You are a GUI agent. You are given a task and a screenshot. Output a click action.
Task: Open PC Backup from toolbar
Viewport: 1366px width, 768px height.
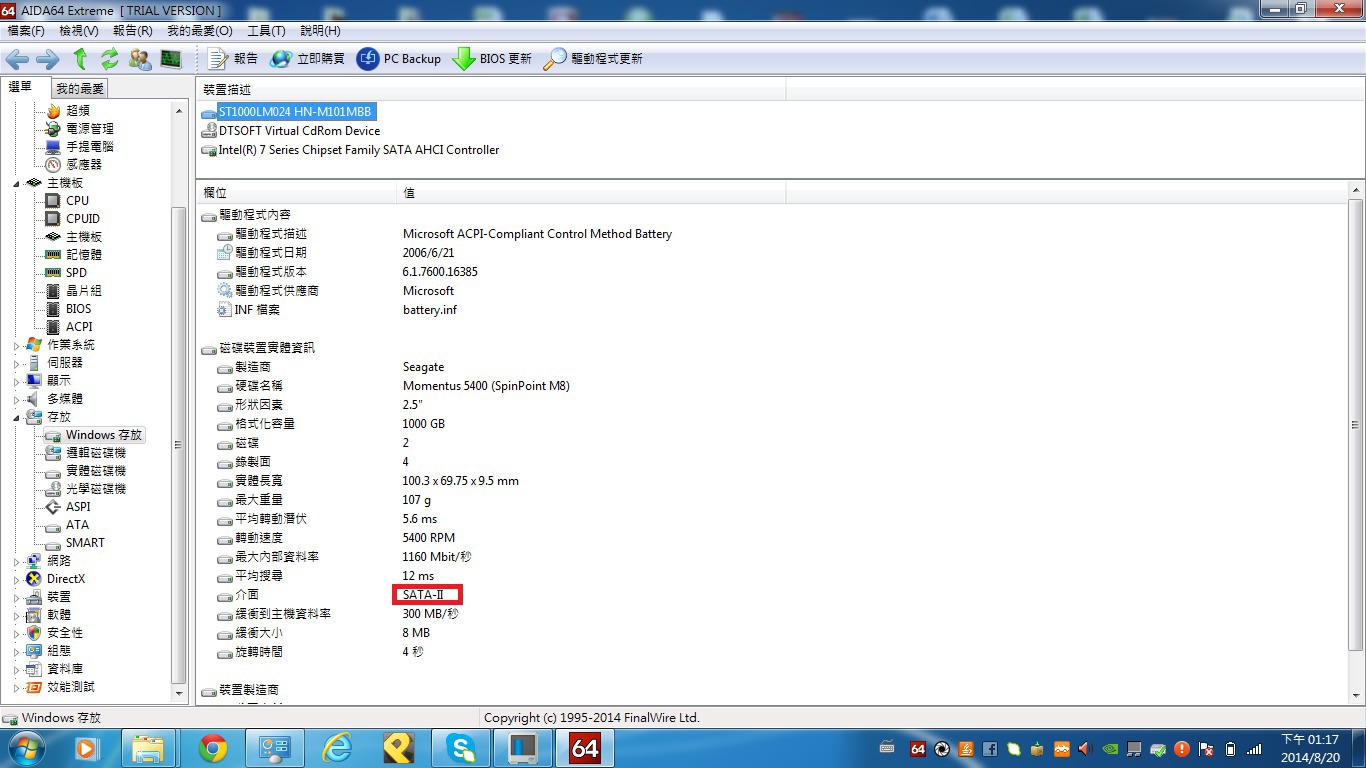click(398, 59)
